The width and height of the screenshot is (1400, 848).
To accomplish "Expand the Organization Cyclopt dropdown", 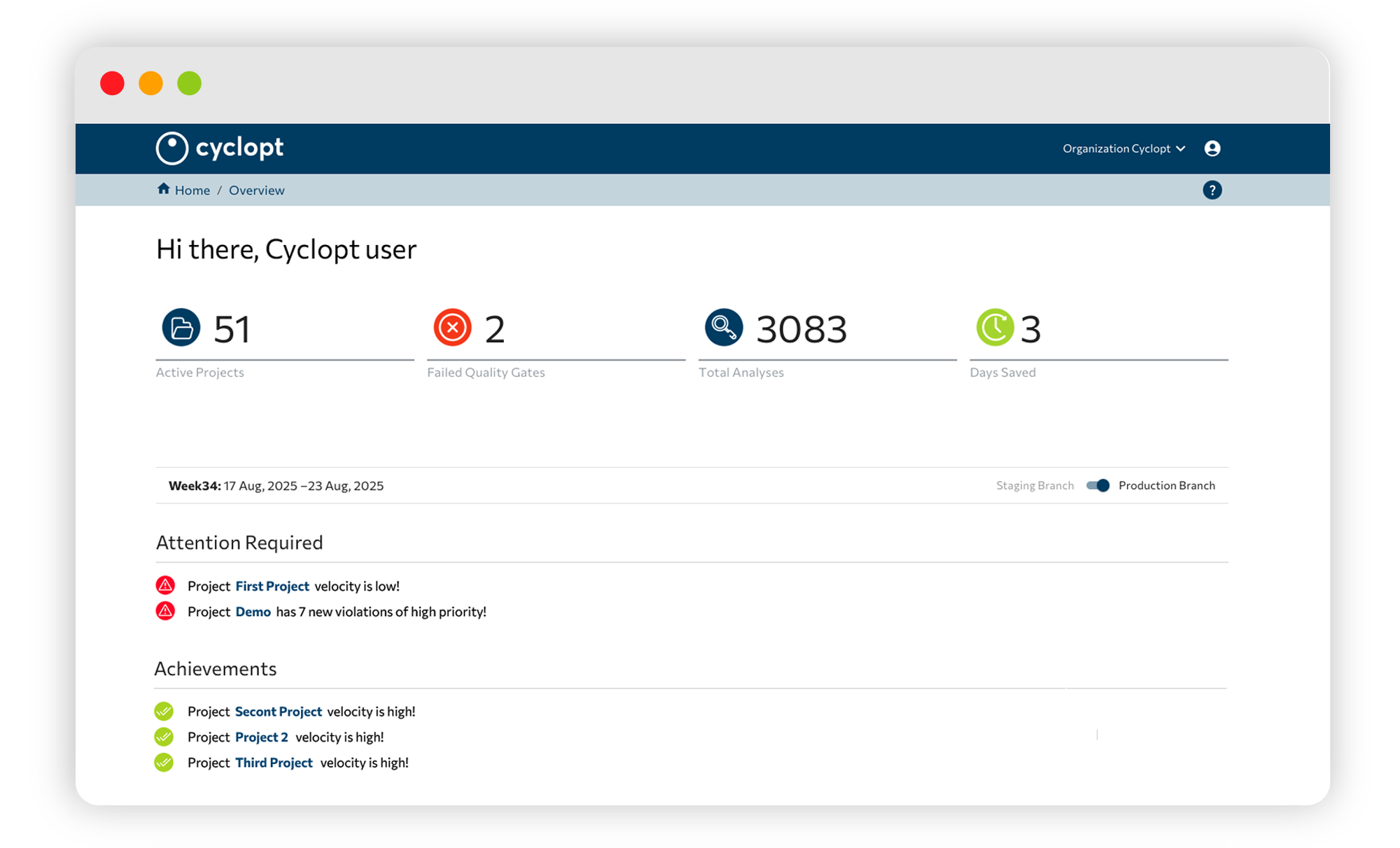I will pos(1116,148).
